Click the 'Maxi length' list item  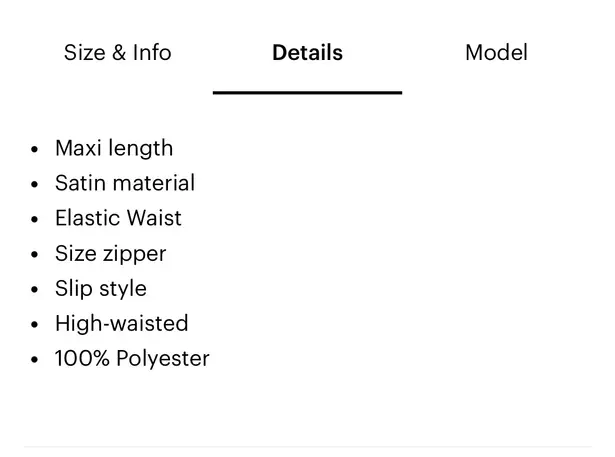tap(114, 149)
